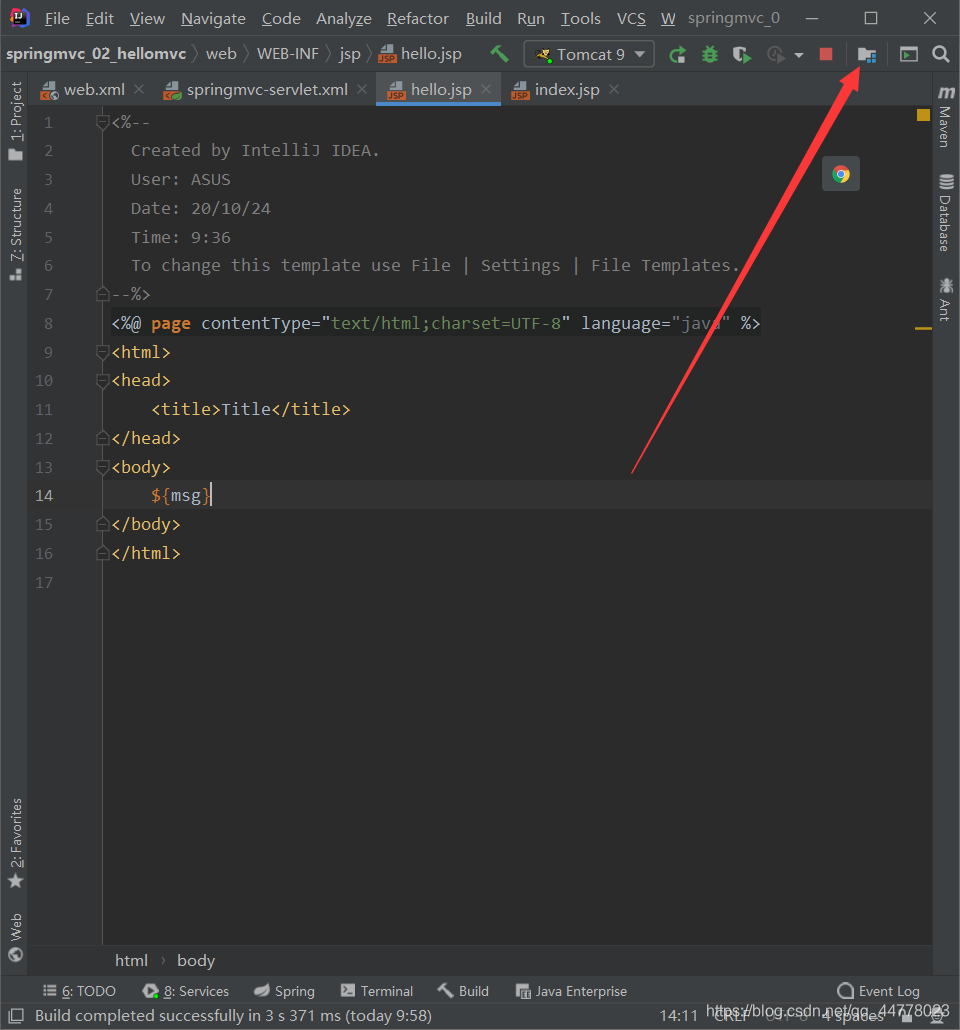This screenshot has height=1030, width=960.
Task: Open the Java Enterprise tool window
Action: pyautogui.click(x=572, y=991)
